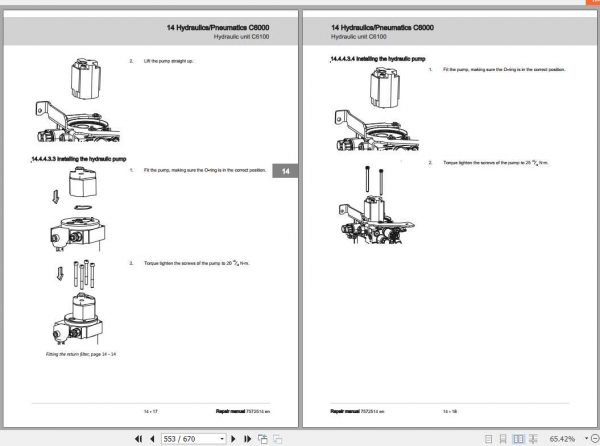This screenshot has height=446, width=600.
Task: Switch to single page view
Action: pyautogui.click(x=489, y=439)
